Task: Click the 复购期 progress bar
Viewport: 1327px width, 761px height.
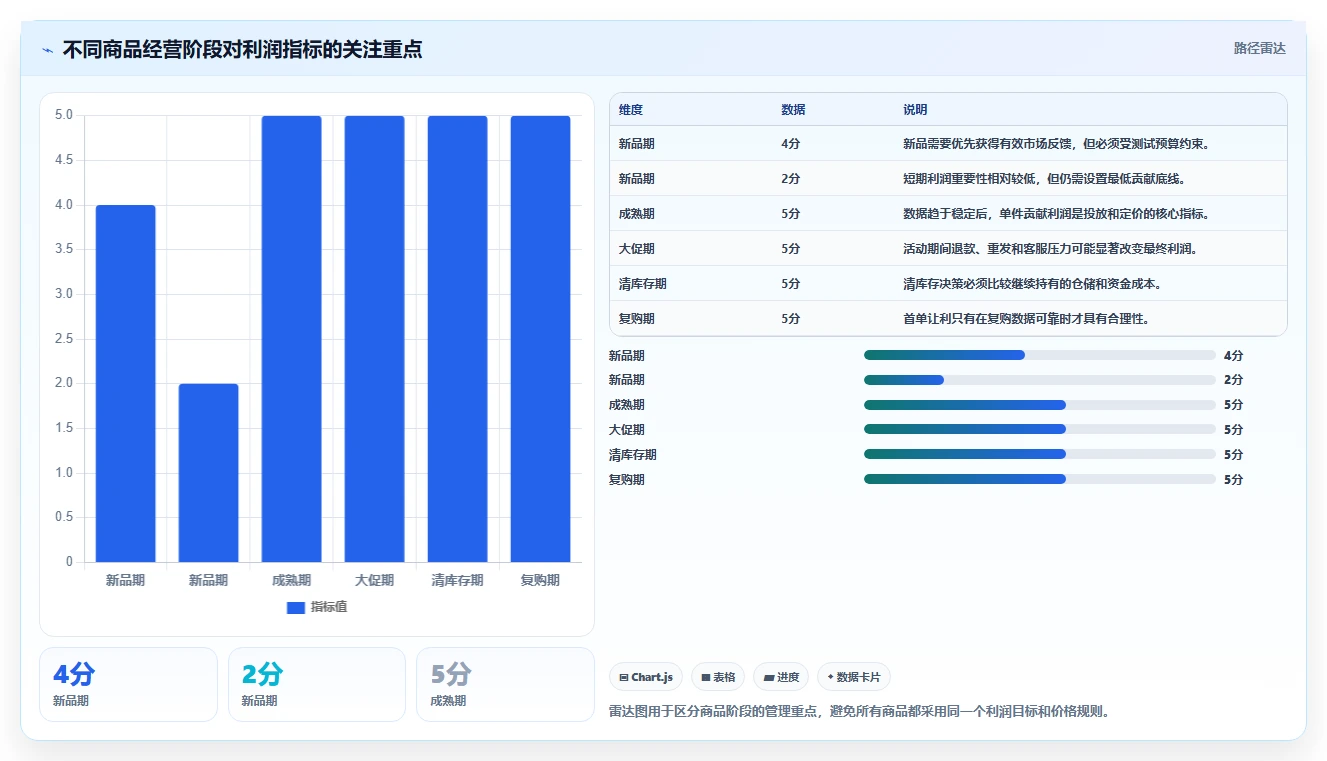Action: (x=1040, y=480)
